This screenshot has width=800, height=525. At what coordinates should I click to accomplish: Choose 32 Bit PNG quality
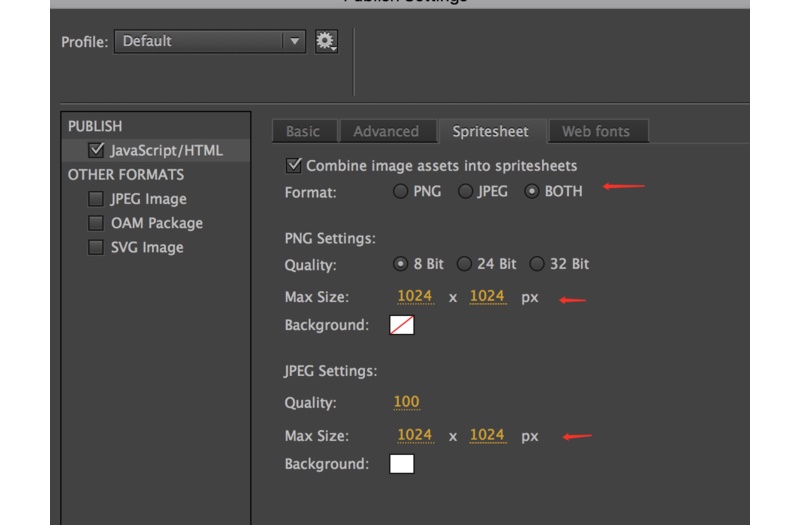(537, 264)
